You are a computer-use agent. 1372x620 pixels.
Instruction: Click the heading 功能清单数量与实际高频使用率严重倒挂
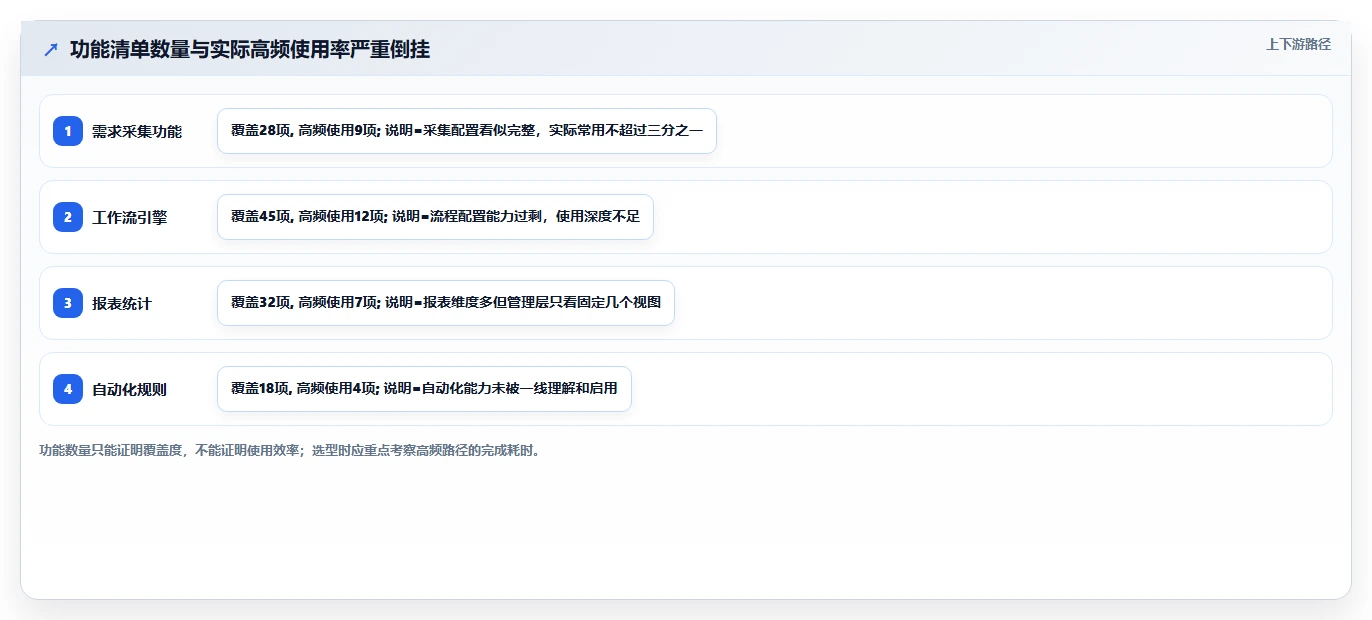[x=250, y=49]
